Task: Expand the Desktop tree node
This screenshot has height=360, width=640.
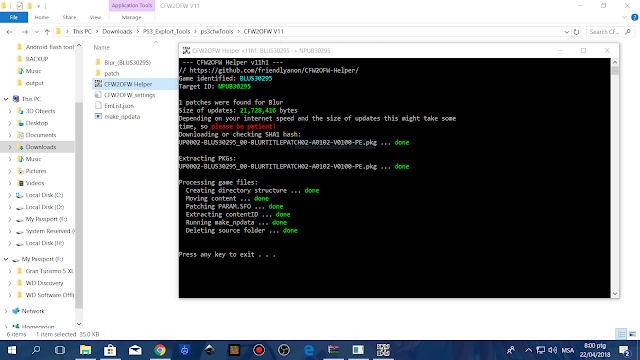Action: (10, 123)
